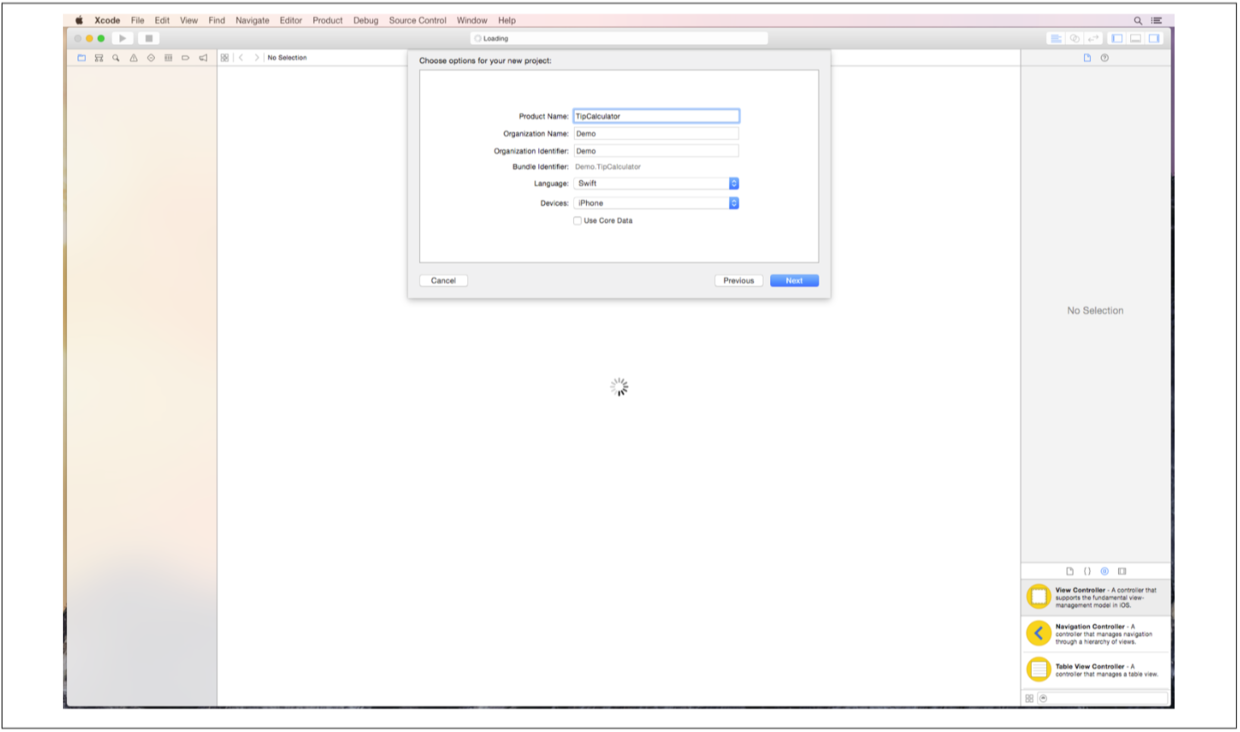Open the Editor menu
Screen dimensions: 1240x732
tap(291, 20)
